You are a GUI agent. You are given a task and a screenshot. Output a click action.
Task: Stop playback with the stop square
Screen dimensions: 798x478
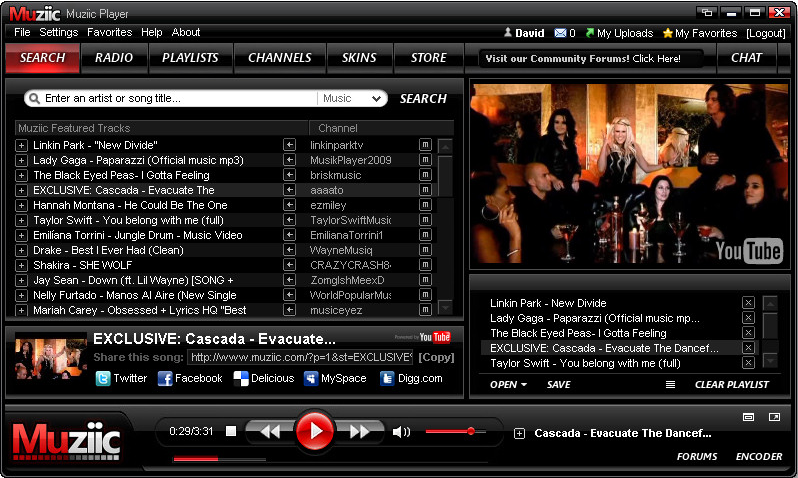click(x=231, y=432)
